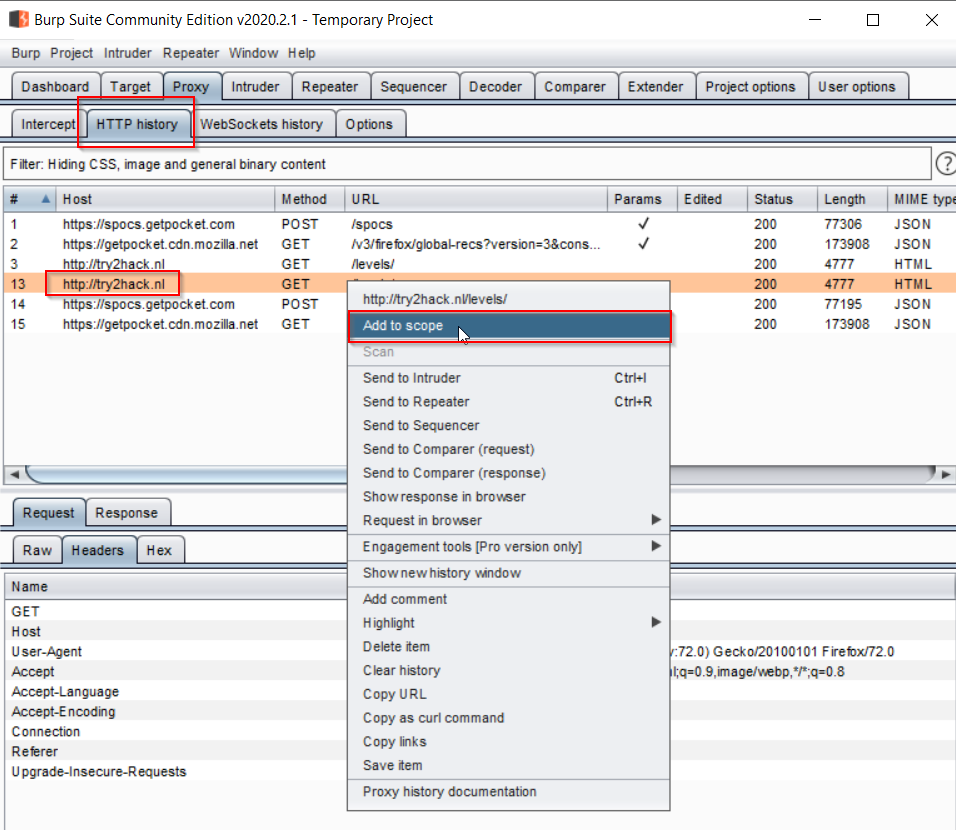Choose 'Send to Repeater' from context menu
The image size is (956, 830).
[x=416, y=402]
